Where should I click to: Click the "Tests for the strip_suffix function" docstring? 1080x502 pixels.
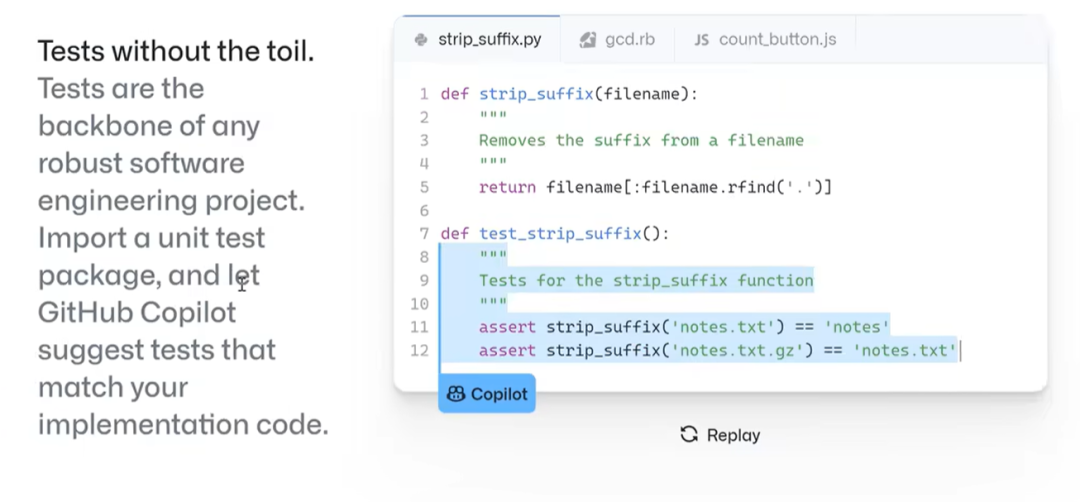(x=646, y=280)
